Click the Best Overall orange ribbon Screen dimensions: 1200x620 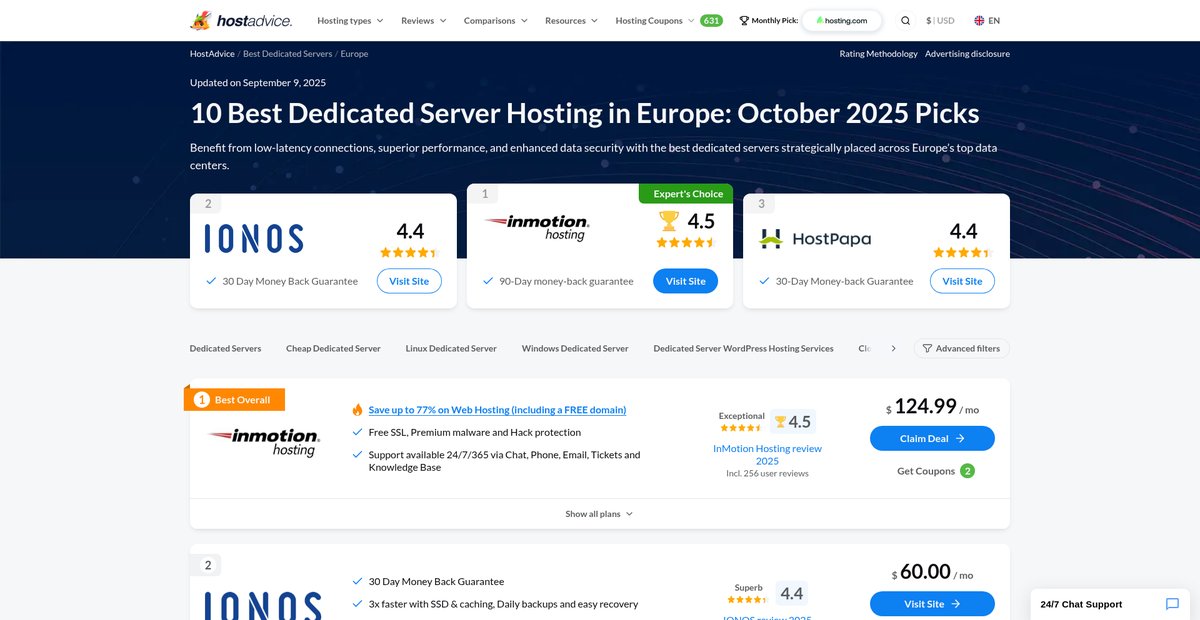236,399
